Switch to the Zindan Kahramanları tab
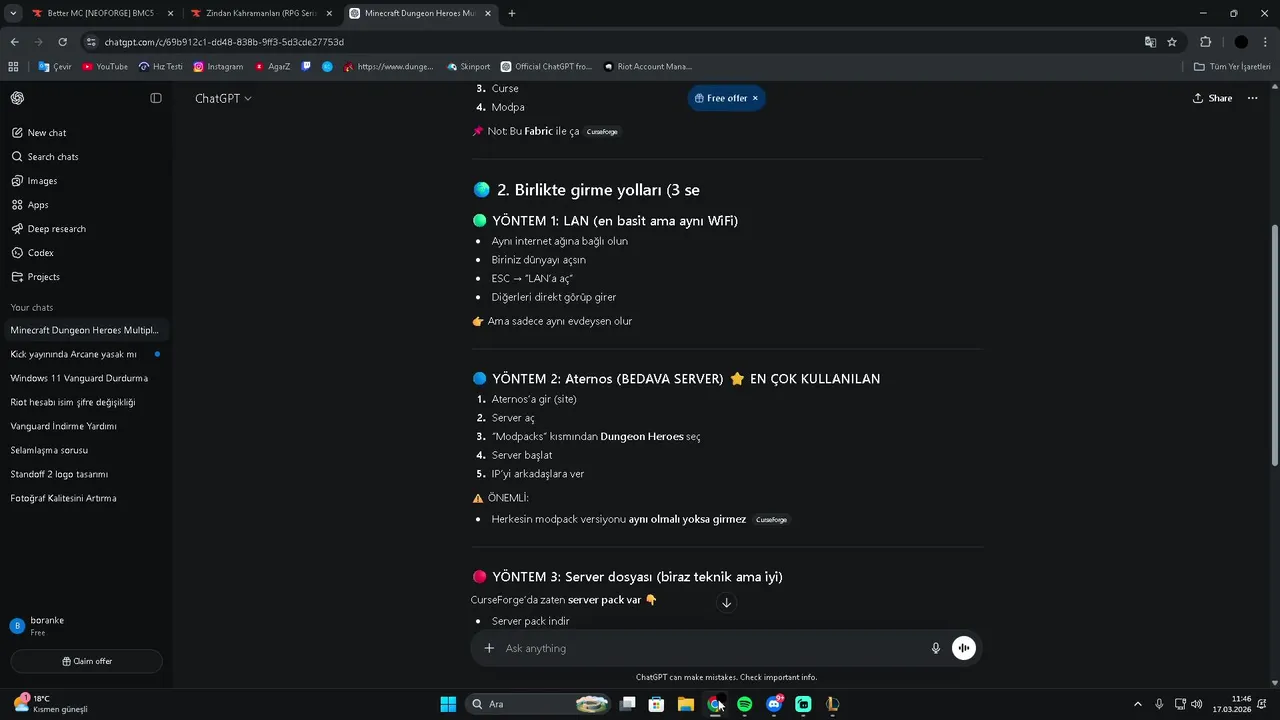 click(x=262, y=13)
